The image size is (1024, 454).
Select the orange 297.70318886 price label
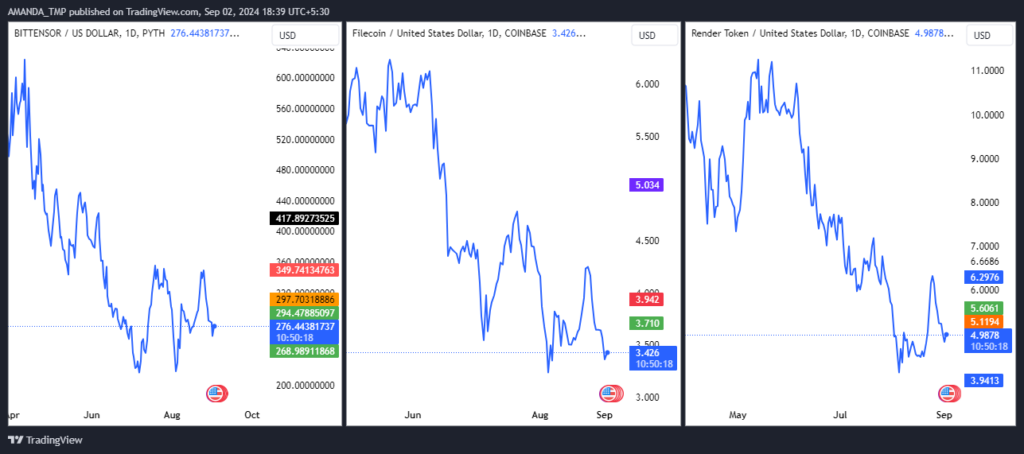pos(304,299)
